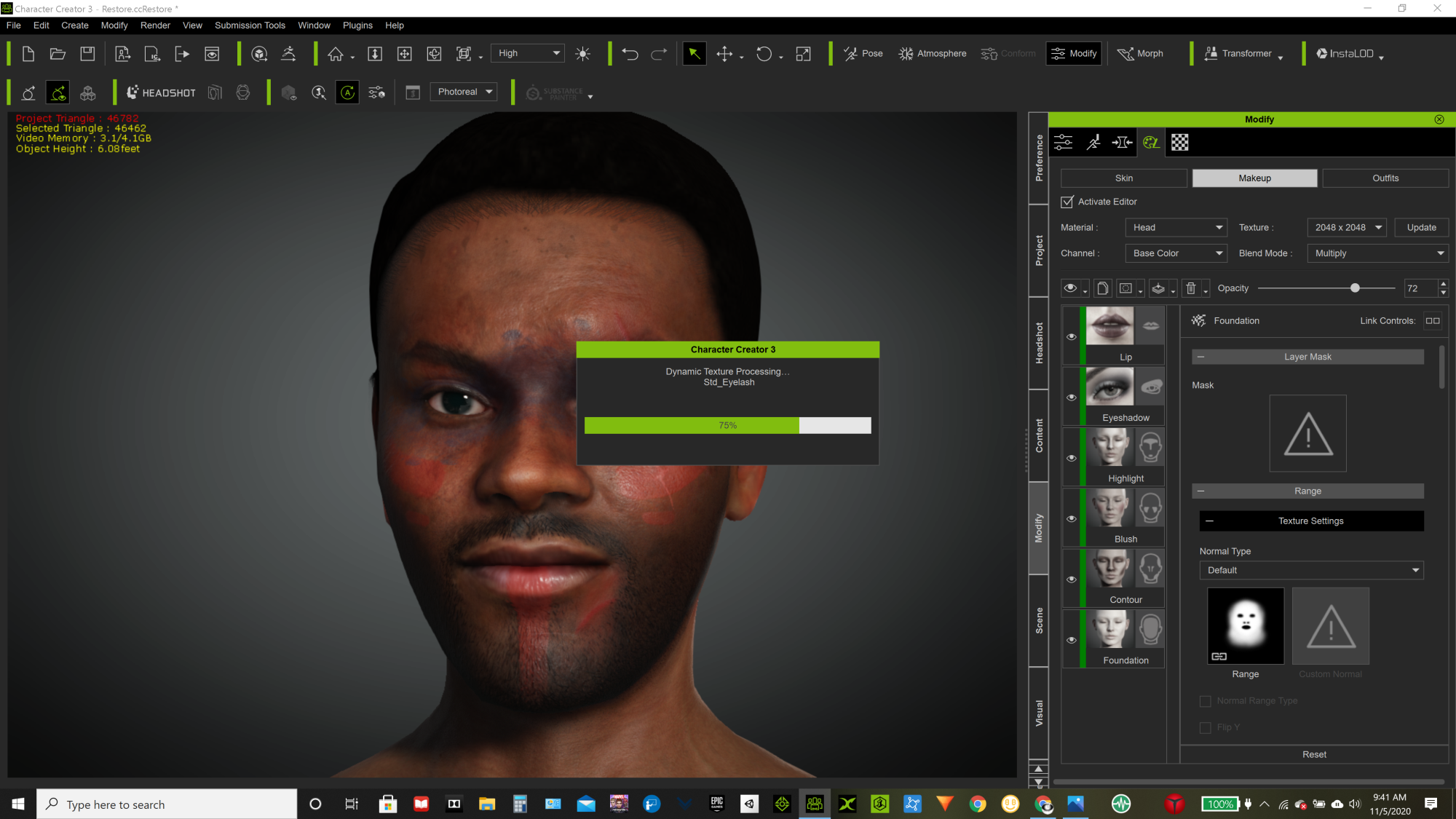Click the Opacity slider handle

point(1355,288)
